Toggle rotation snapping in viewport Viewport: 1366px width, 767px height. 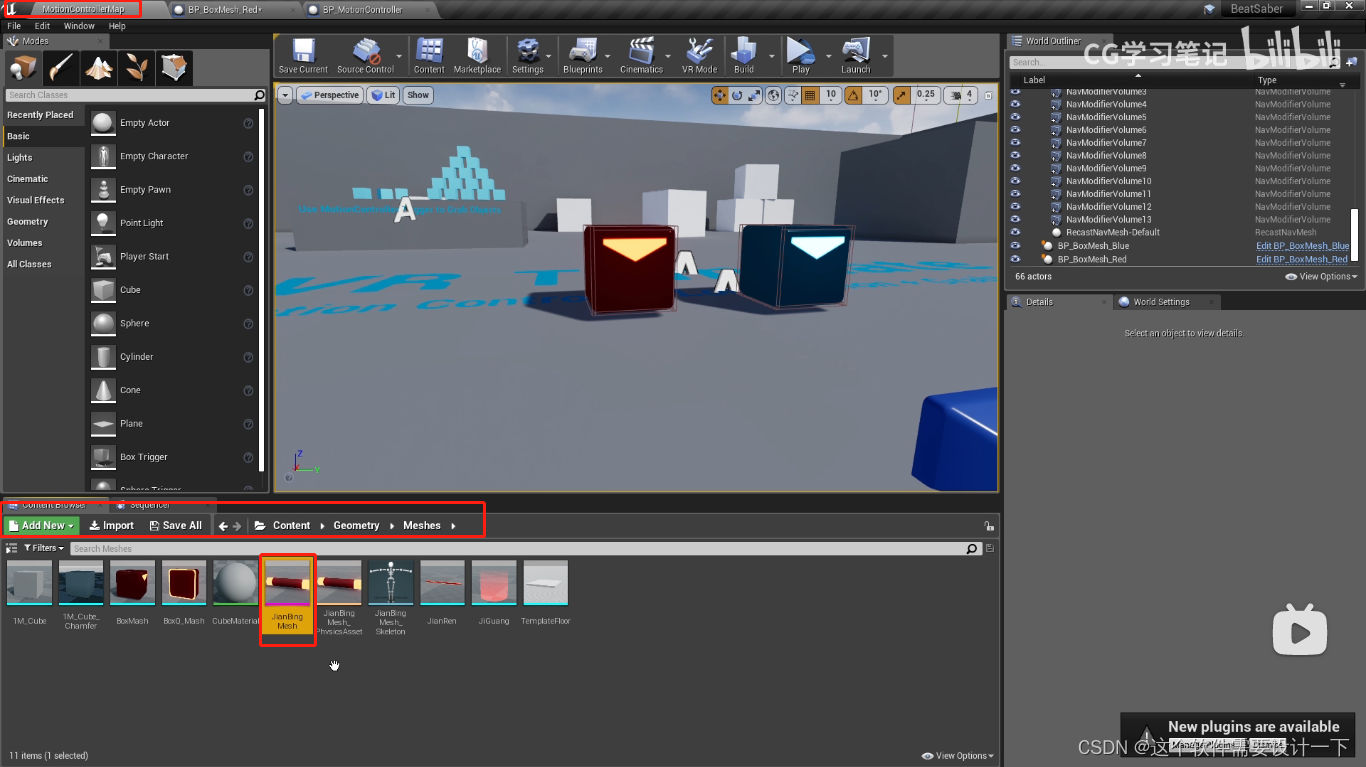pos(854,95)
